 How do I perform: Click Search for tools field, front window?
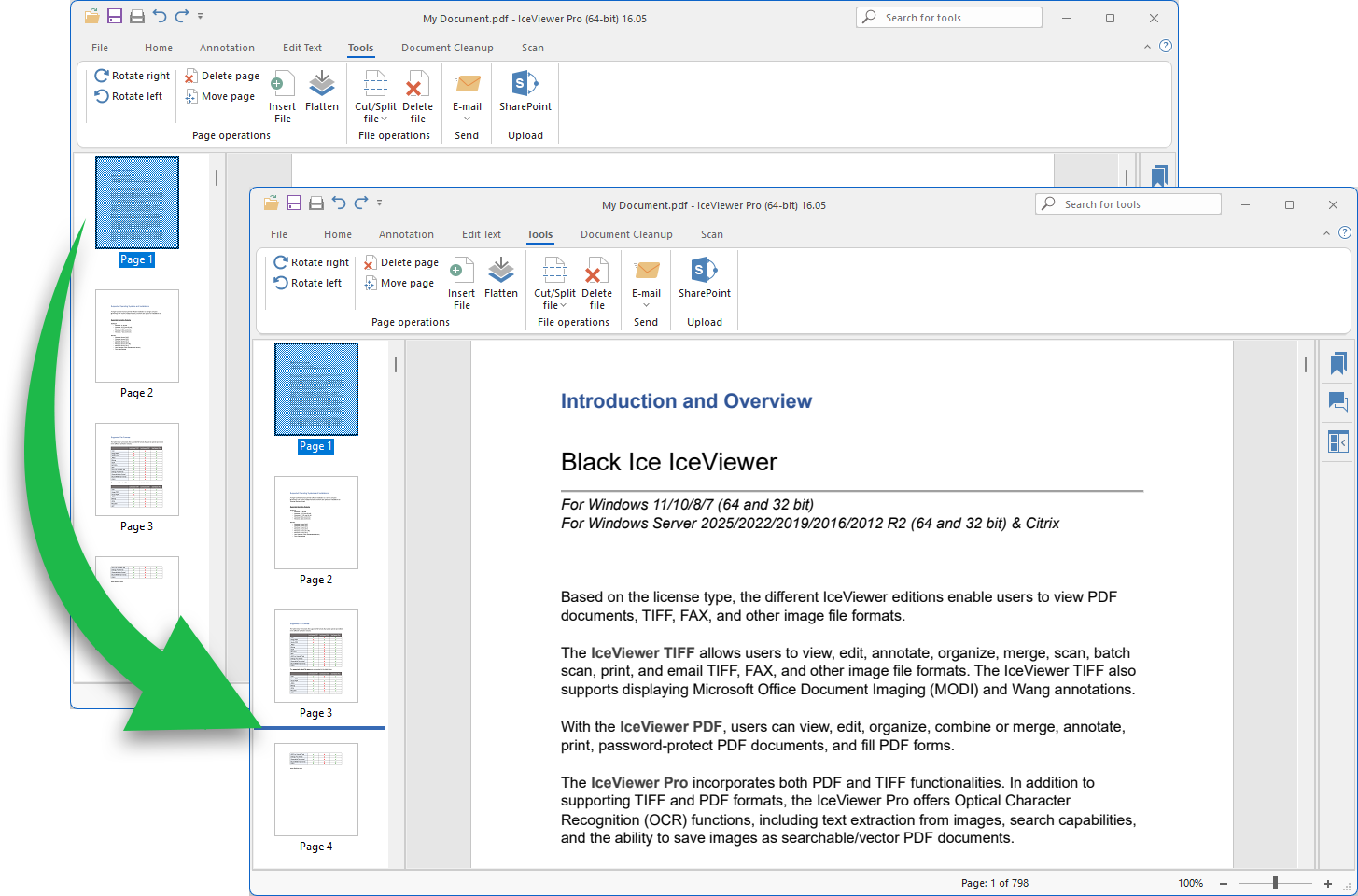pyautogui.click(x=1128, y=204)
